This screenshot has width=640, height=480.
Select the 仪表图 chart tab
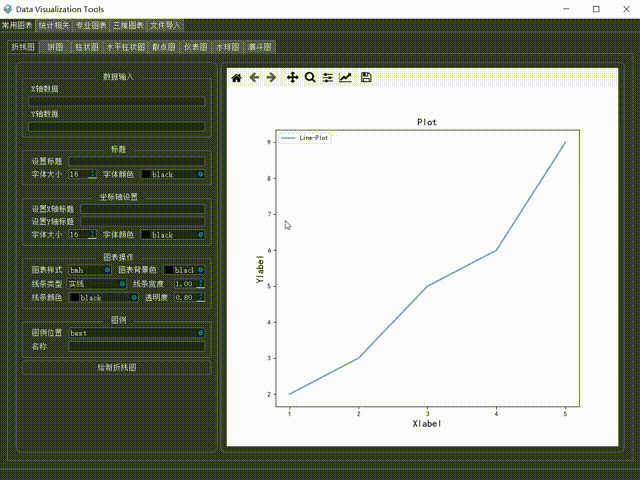(196, 47)
